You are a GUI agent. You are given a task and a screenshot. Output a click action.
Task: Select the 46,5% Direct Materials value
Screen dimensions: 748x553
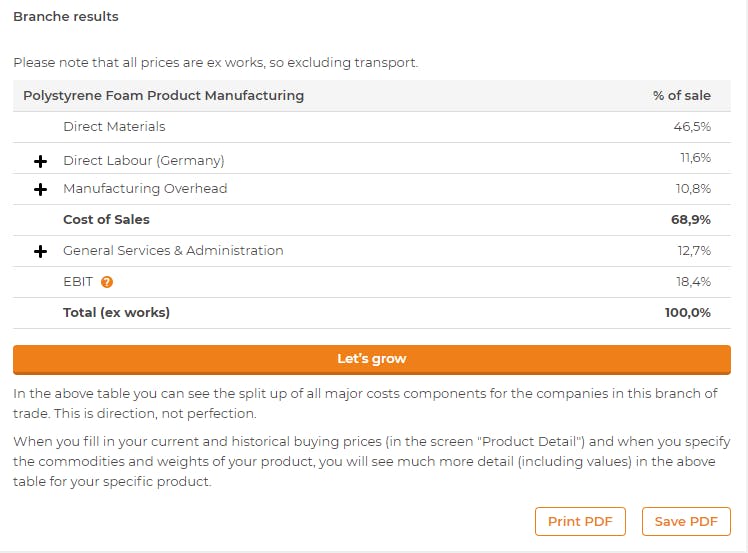692,127
